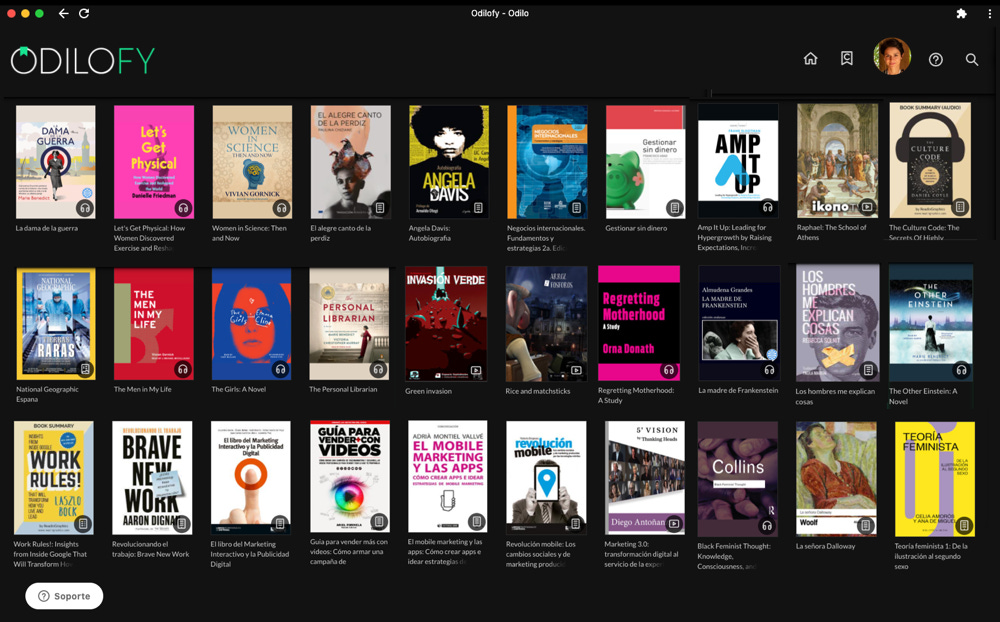The width and height of the screenshot is (1000, 622).
Task: Open La señora Dalloway Woolf cover
Action: (x=836, y=478)
